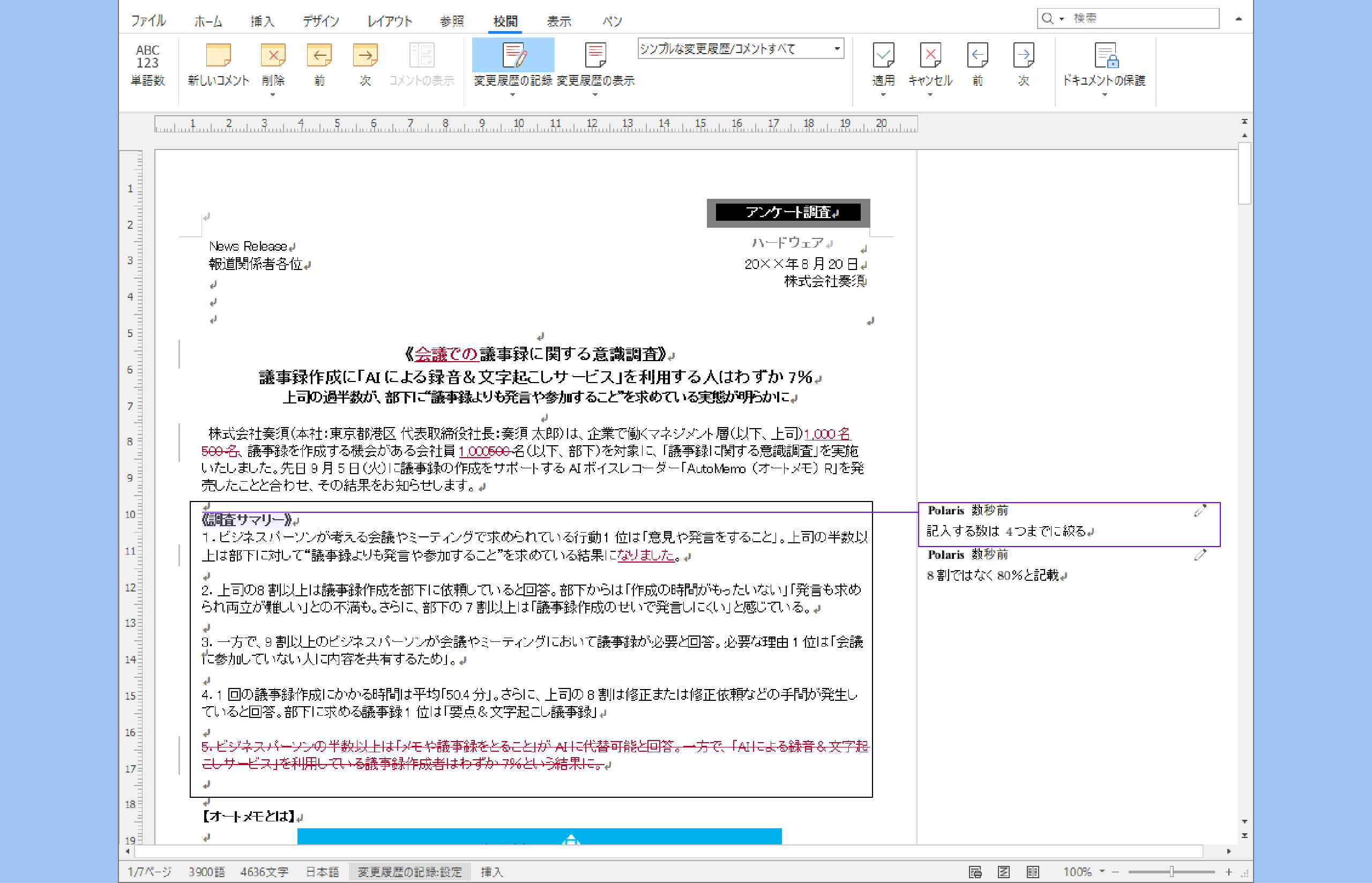Screen dimensions: 1372x883
Task: Insert a new comment with 新しいコメント
Action: [218, 65]
